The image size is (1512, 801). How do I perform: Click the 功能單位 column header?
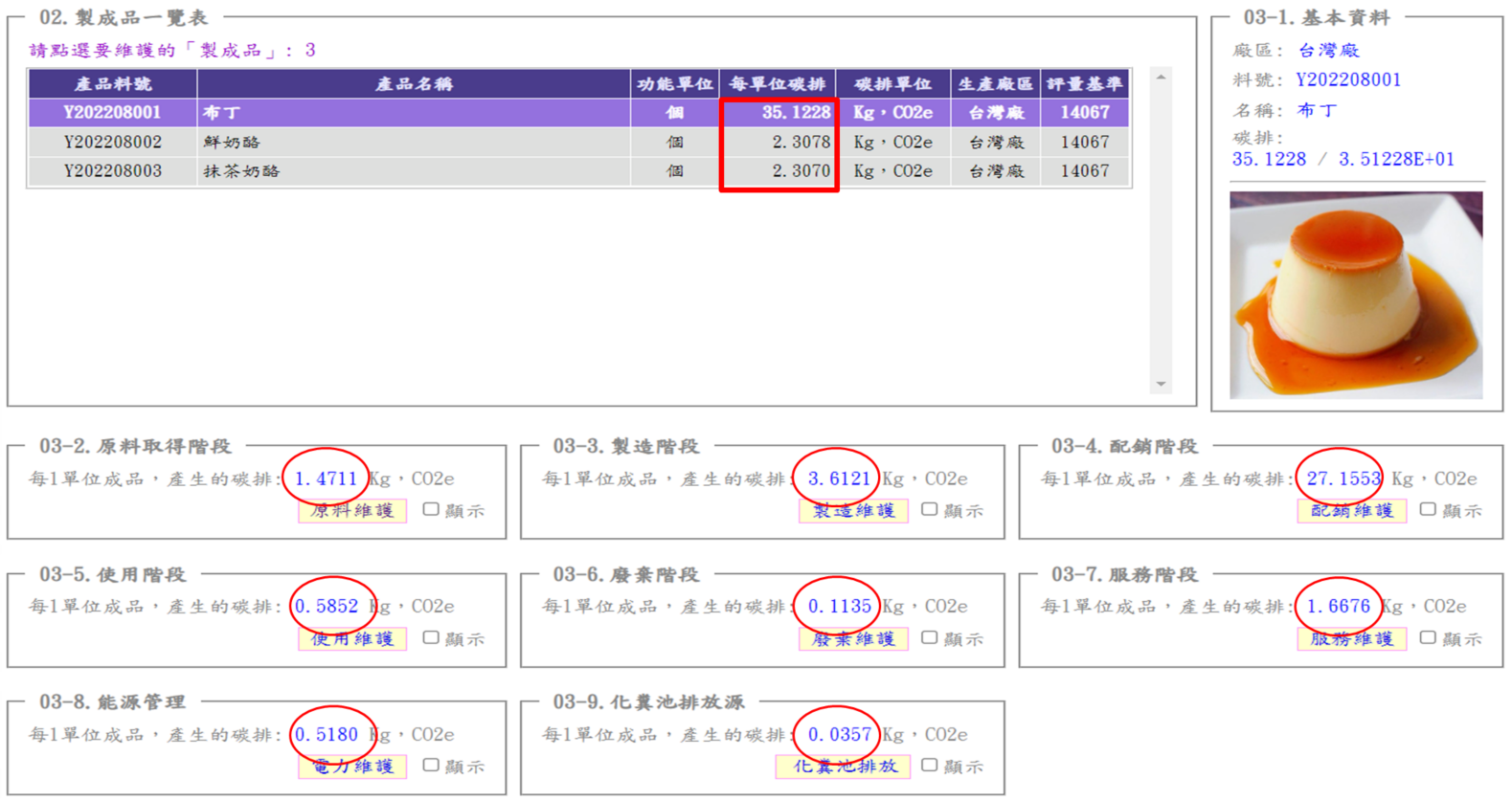(x=675, y=84)
